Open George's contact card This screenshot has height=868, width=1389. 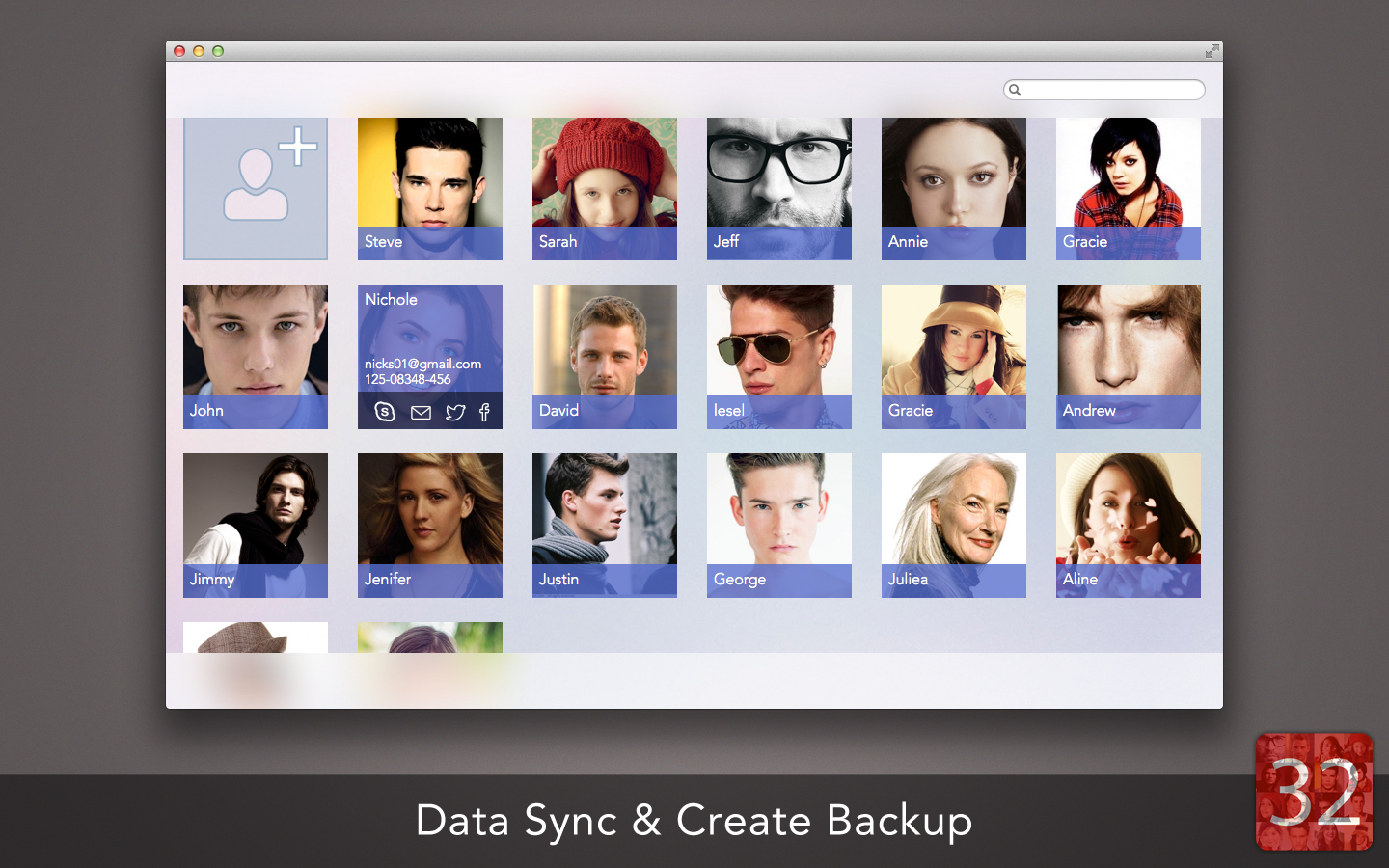[x=779, y=526]
